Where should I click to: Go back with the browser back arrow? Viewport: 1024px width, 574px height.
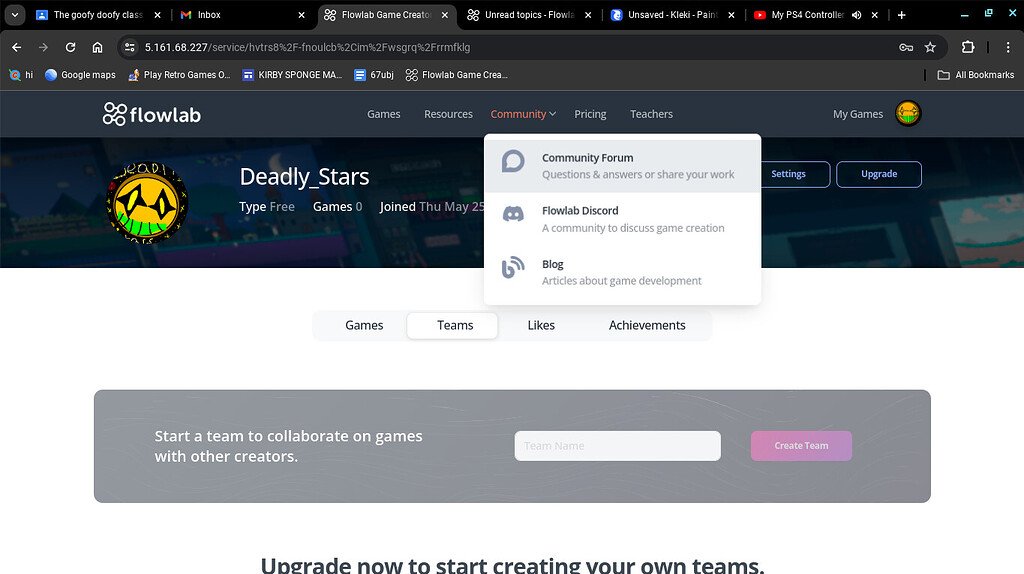(x=17, y=47)
